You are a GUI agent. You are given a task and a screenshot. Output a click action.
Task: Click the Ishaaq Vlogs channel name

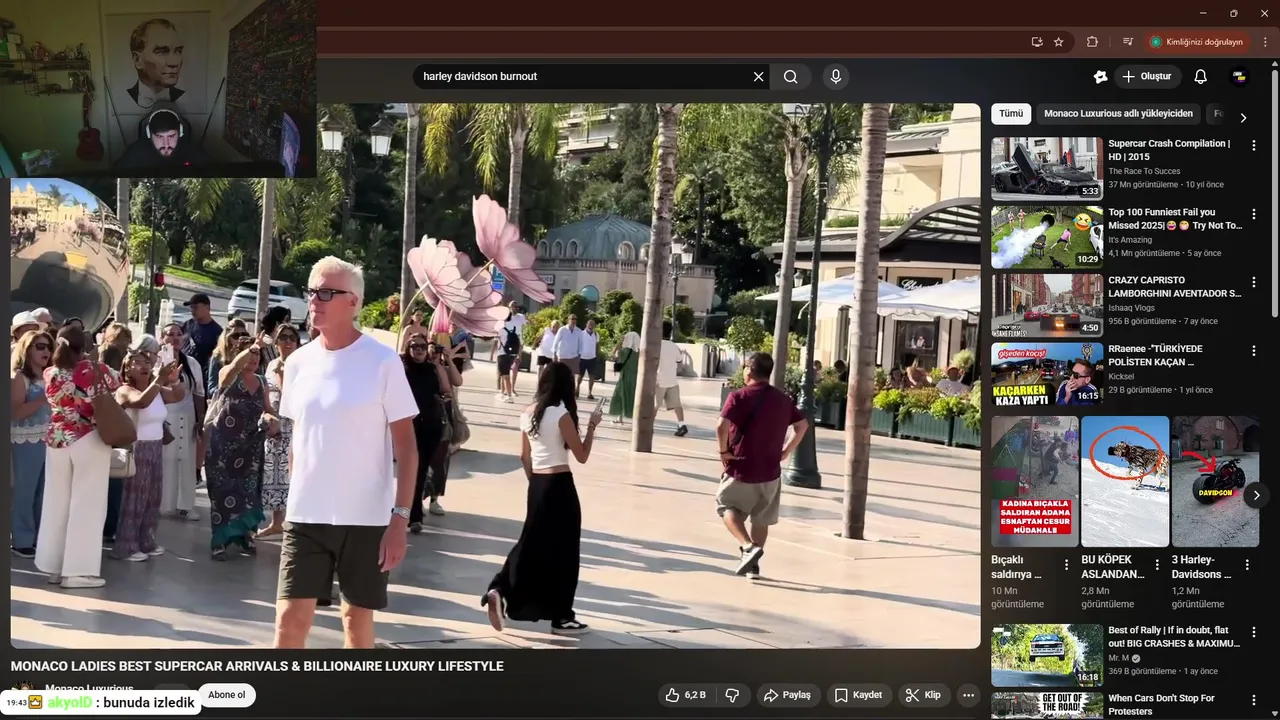coord(1135,308)
